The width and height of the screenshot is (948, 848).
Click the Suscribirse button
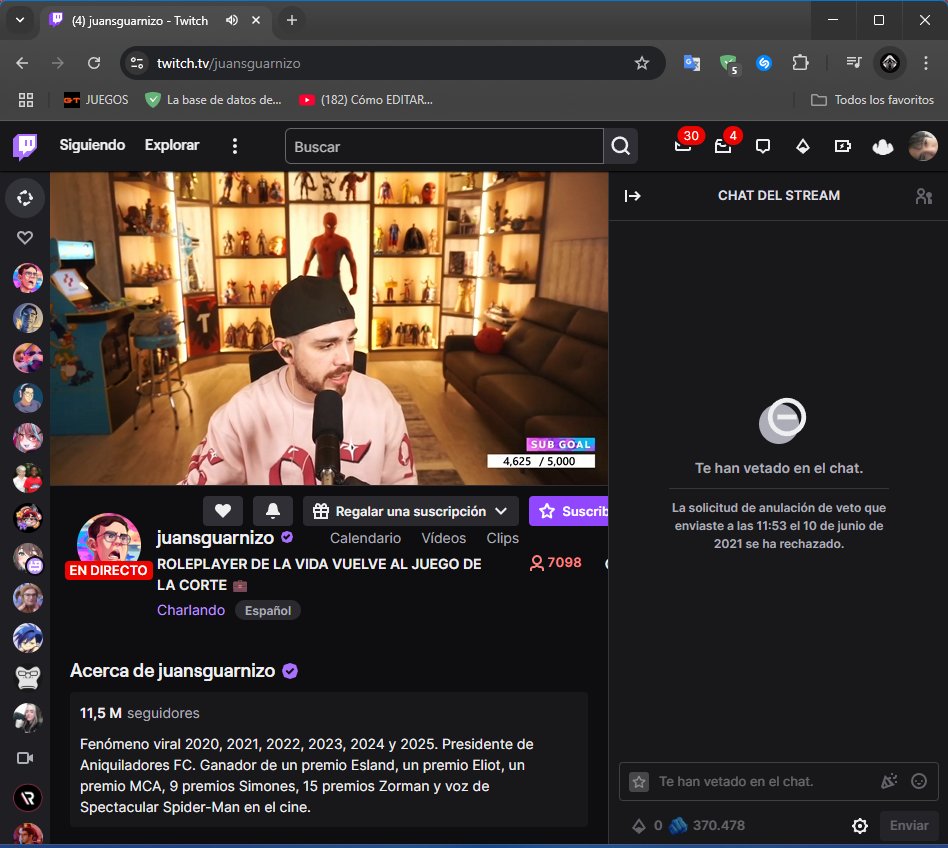[568, 511]
